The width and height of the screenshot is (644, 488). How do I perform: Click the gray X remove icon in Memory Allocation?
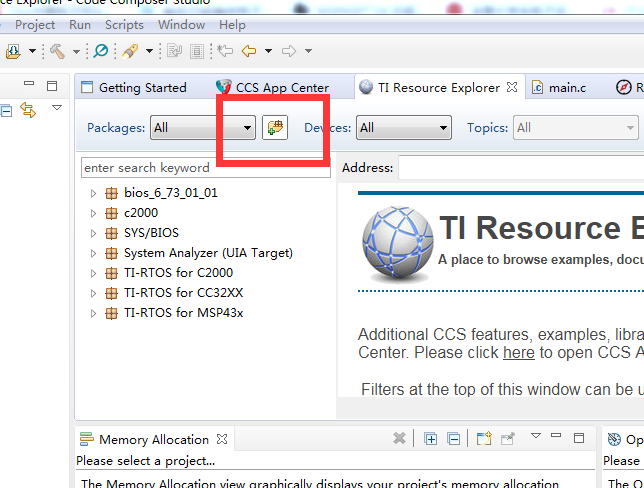[399, 439]
